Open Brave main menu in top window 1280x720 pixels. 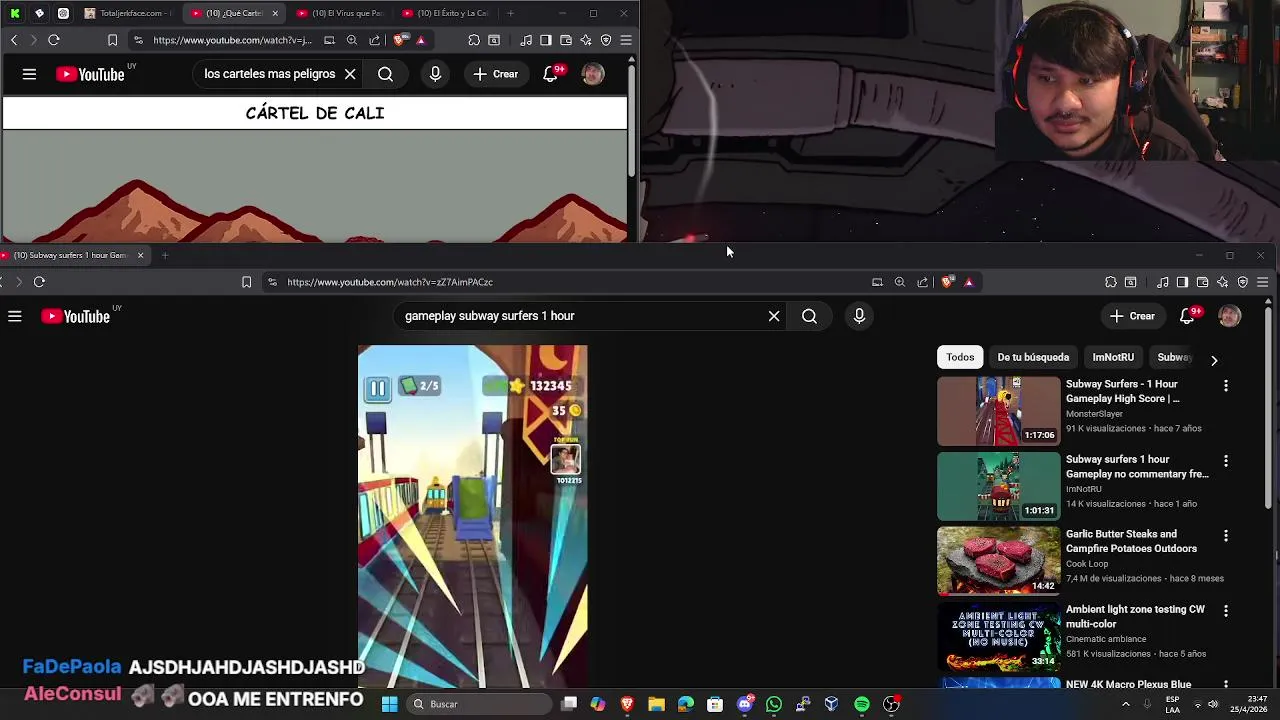click(x=626, y=40)
